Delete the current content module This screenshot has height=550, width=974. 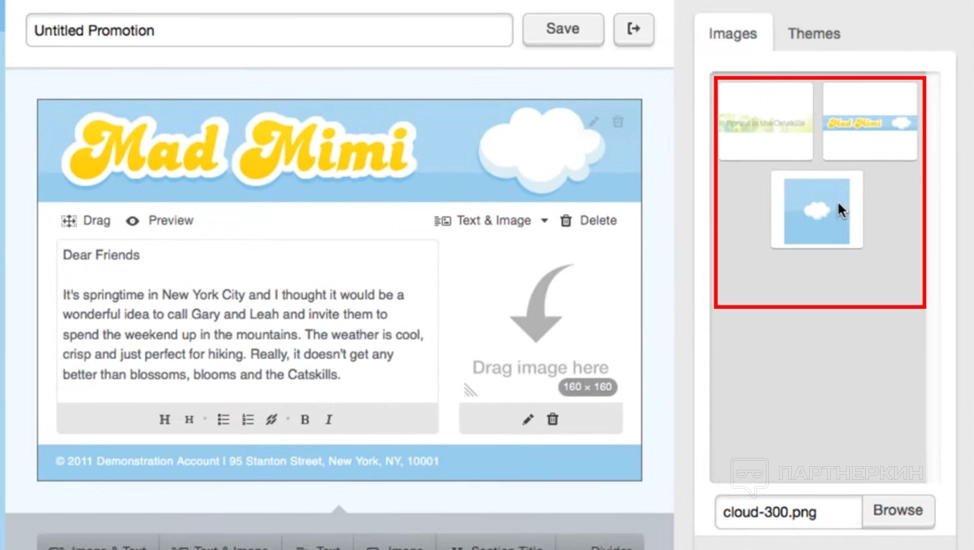tap(588, 221)
